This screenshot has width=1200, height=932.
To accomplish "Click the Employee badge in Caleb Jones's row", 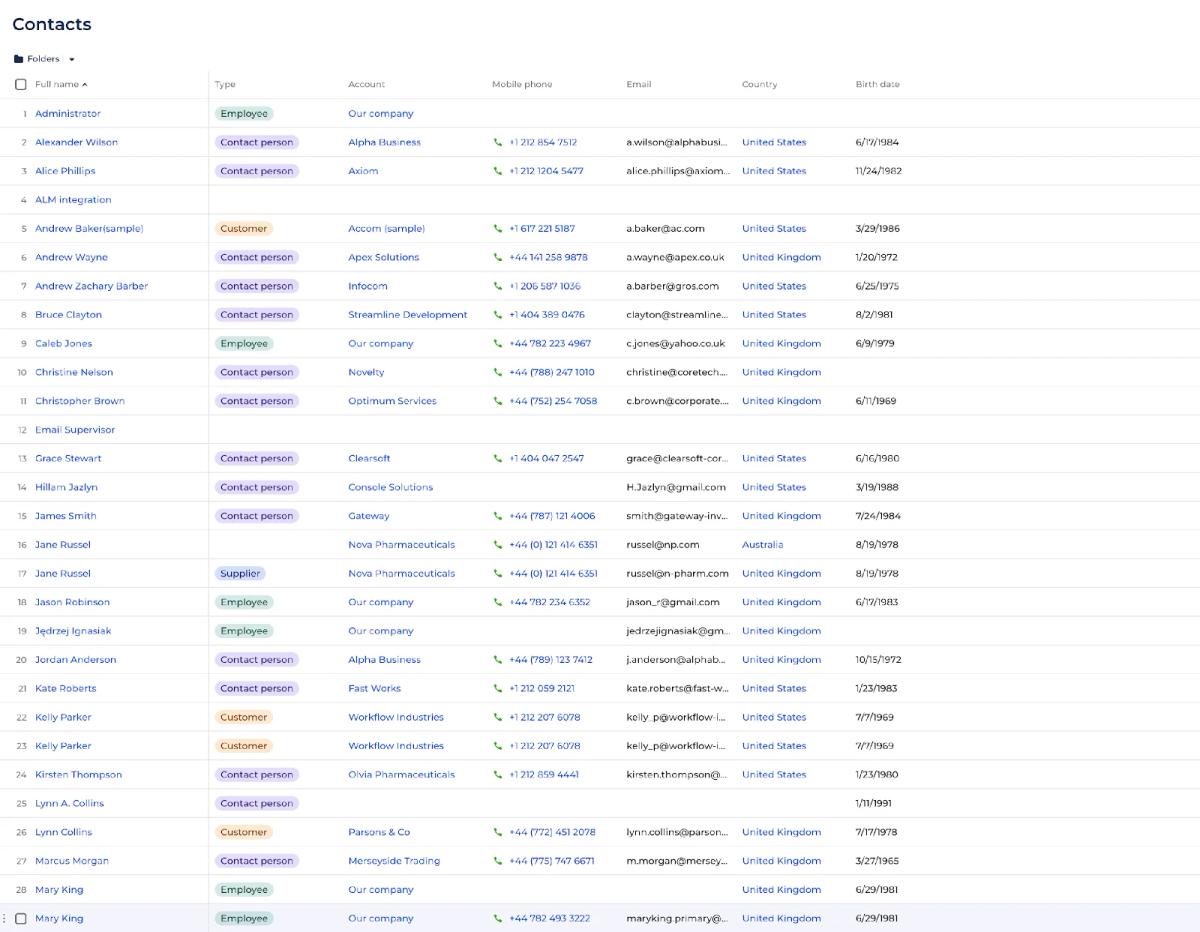I will [x=244, y=344].
